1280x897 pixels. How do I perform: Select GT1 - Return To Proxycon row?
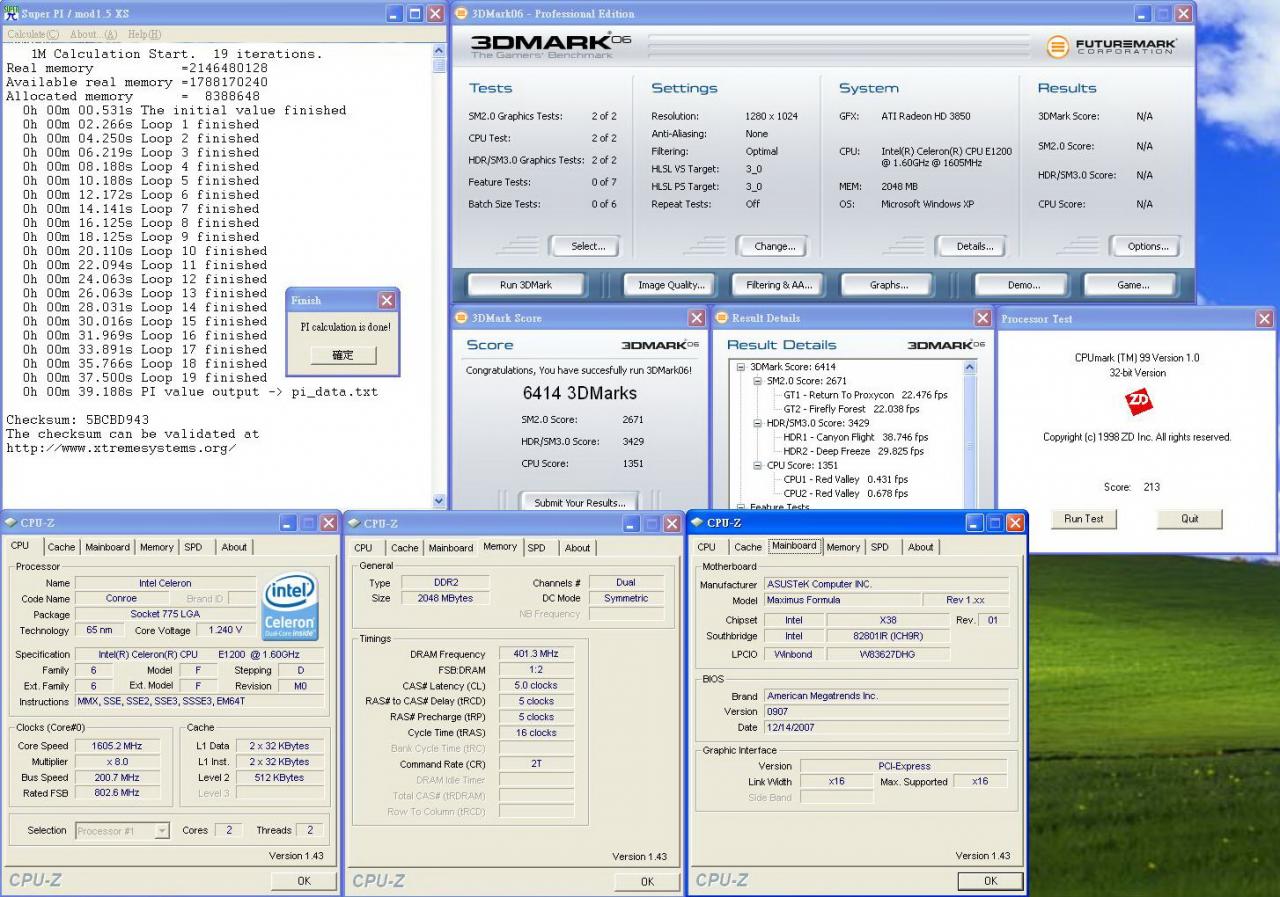coord(866,395)
